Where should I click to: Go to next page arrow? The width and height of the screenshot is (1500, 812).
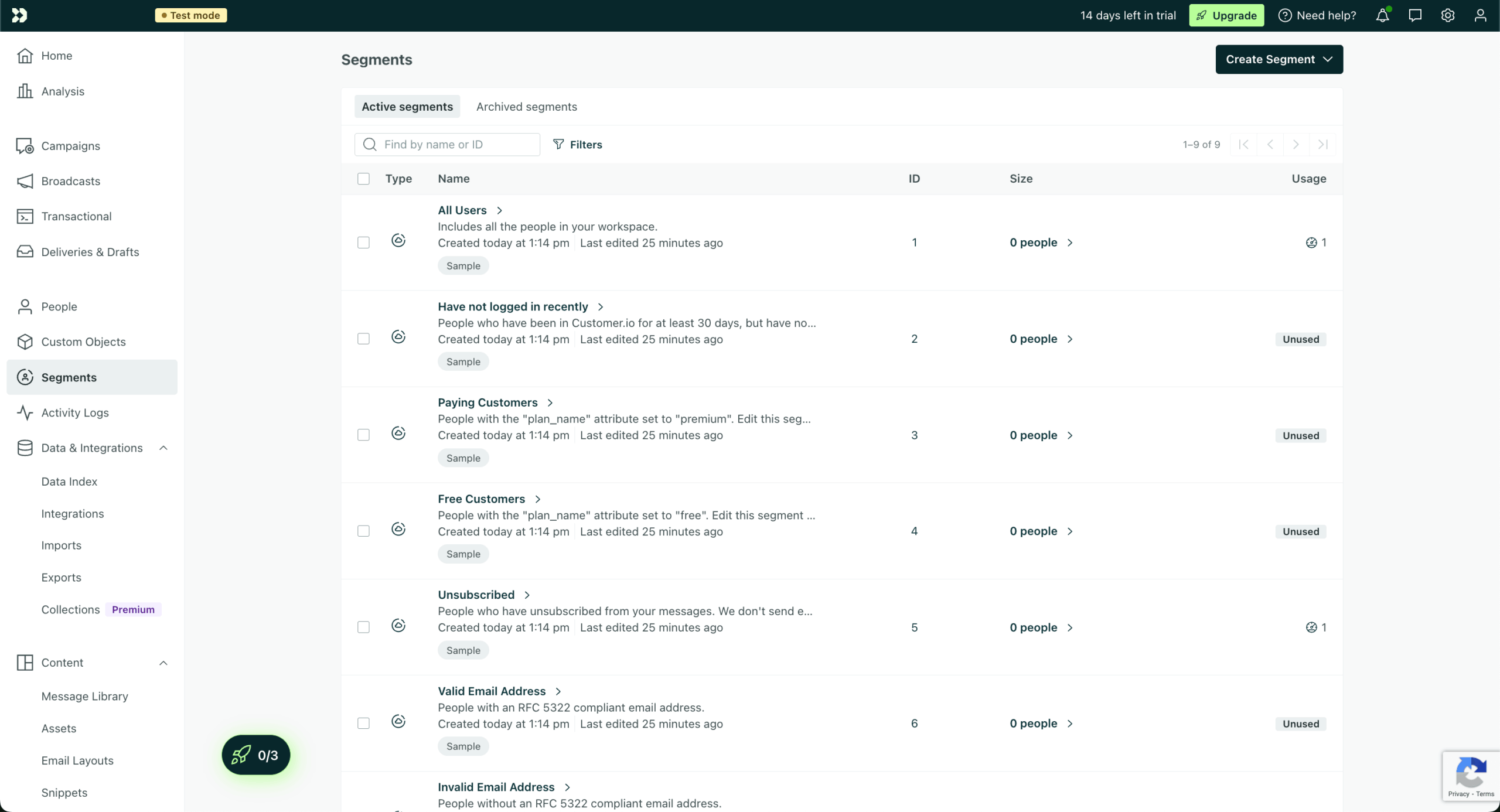pyautogui.click(x=1296, y=144)
